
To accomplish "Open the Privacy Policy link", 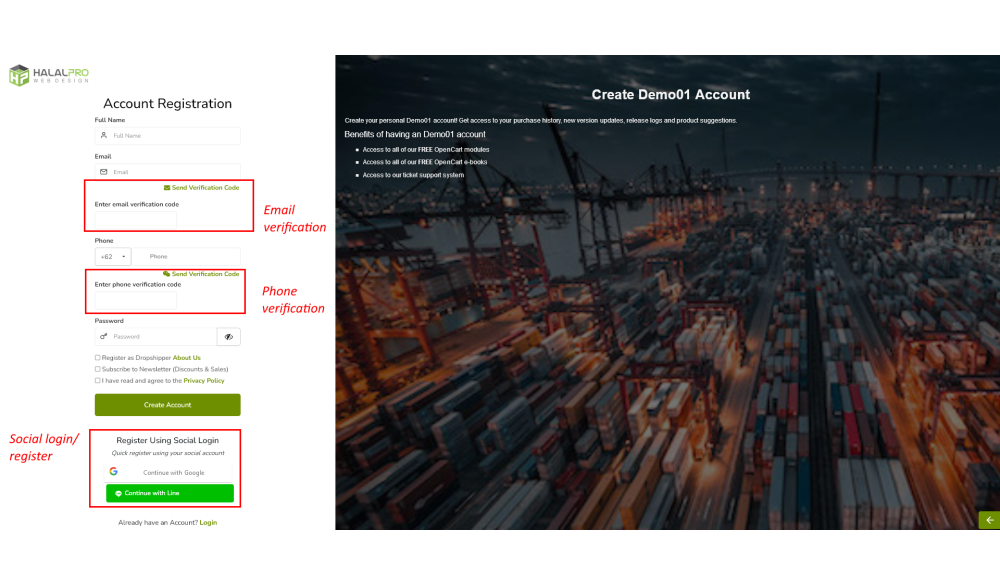I will coord(204,381).
